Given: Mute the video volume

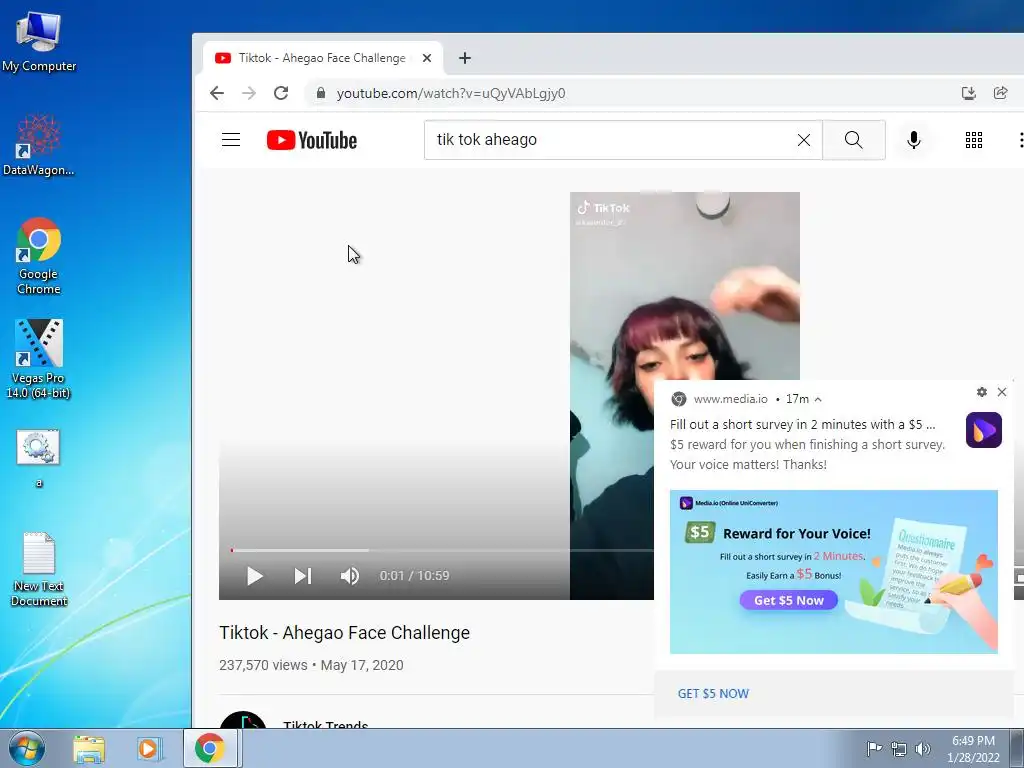Looking at the screenshot, I should [x=349, y=576].
